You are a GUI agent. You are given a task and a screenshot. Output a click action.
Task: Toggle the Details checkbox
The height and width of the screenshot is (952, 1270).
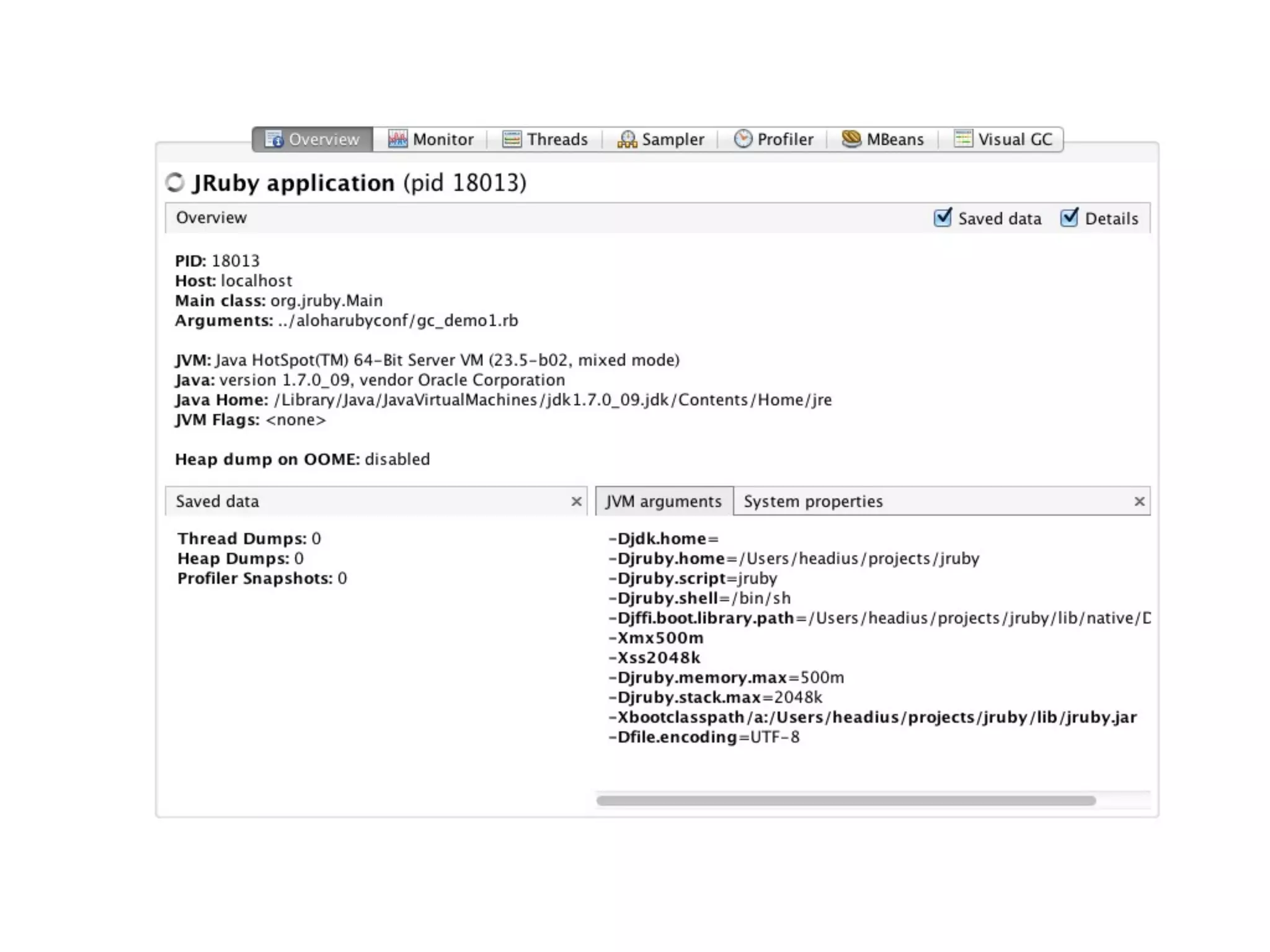(1069, 218)
